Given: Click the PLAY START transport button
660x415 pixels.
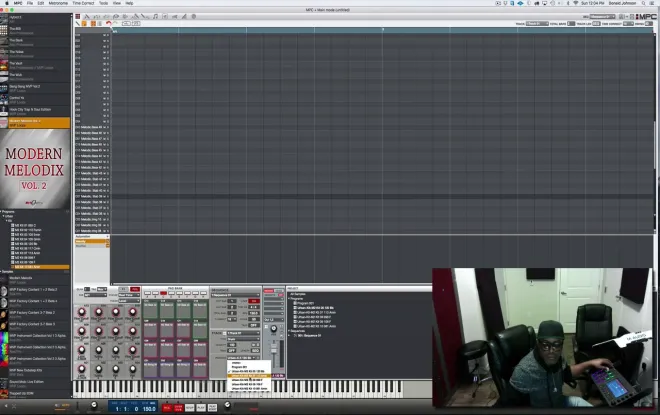Looking at the screenshot, I should pyautogui.click(x=212, y=408).
